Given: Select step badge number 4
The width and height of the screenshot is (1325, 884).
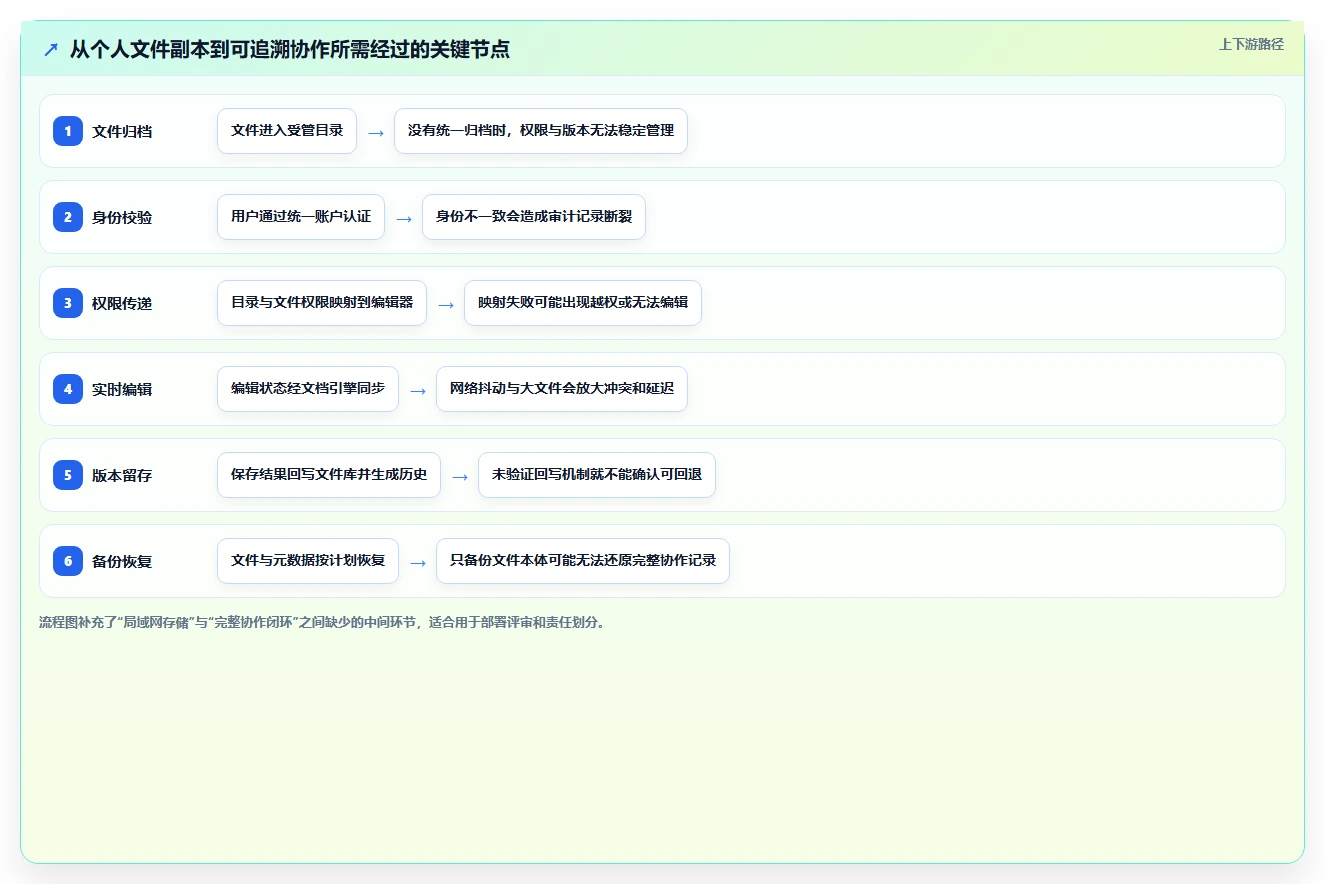Looking at the screenshot, I should (68, 389).
